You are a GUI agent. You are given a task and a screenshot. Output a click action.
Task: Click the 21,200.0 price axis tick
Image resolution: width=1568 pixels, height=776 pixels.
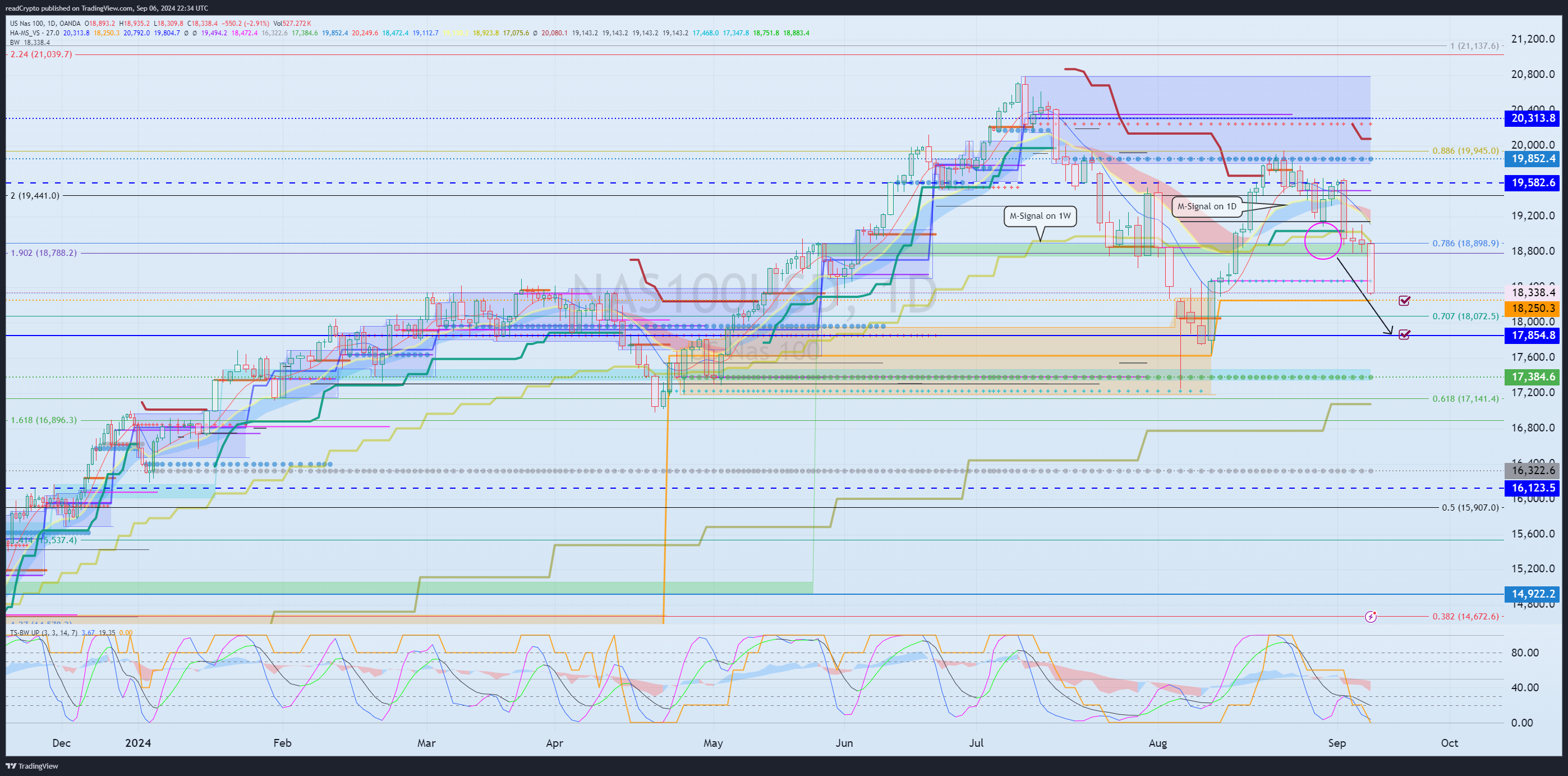(x=1533, y=39)
